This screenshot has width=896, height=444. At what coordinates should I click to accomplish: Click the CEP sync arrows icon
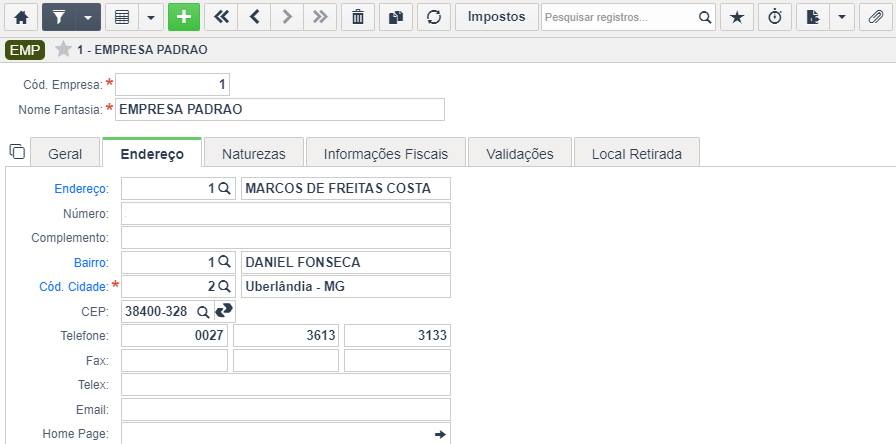(x=225, y=311)
